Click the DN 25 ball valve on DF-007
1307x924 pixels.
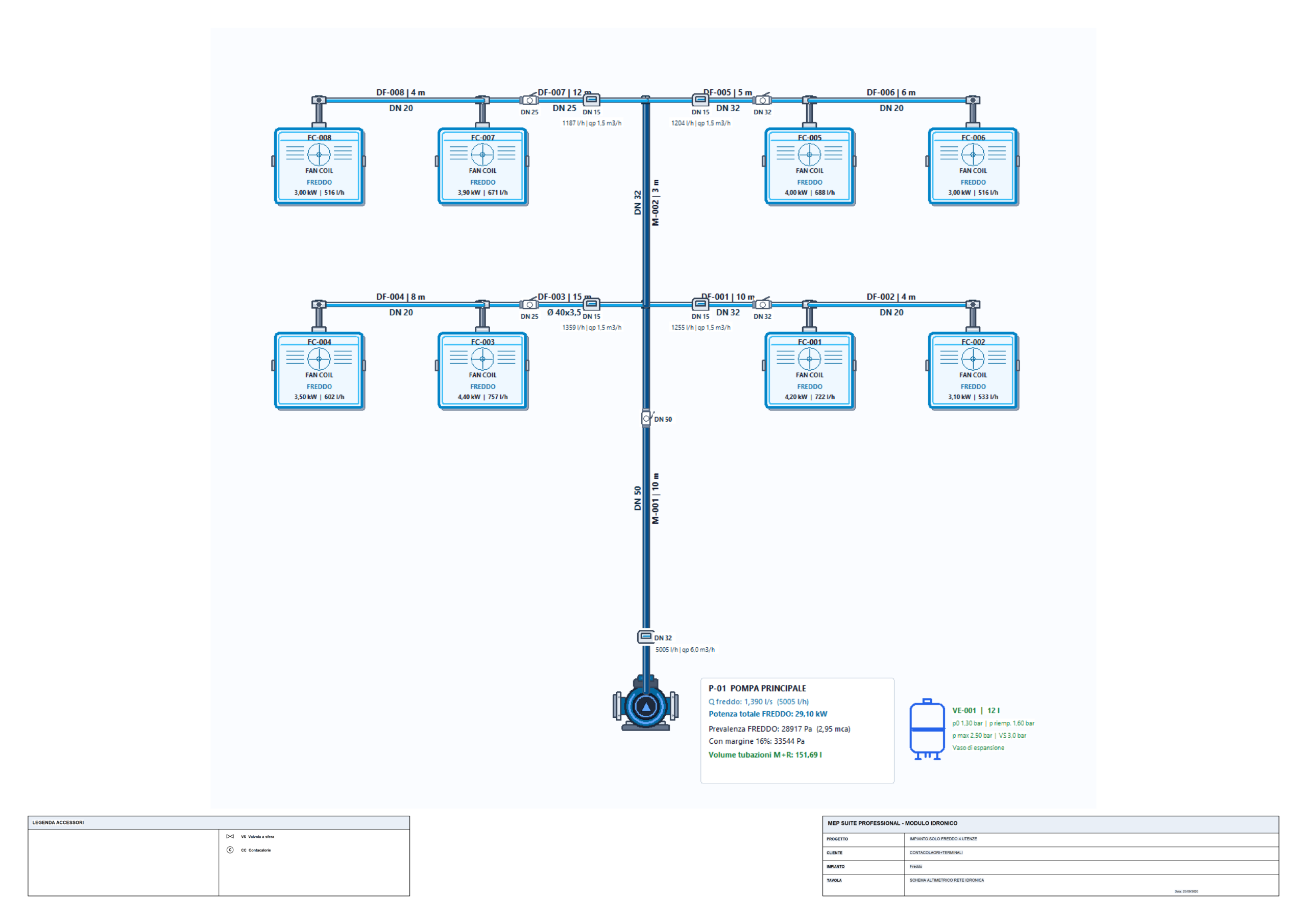tap(529, 99)
